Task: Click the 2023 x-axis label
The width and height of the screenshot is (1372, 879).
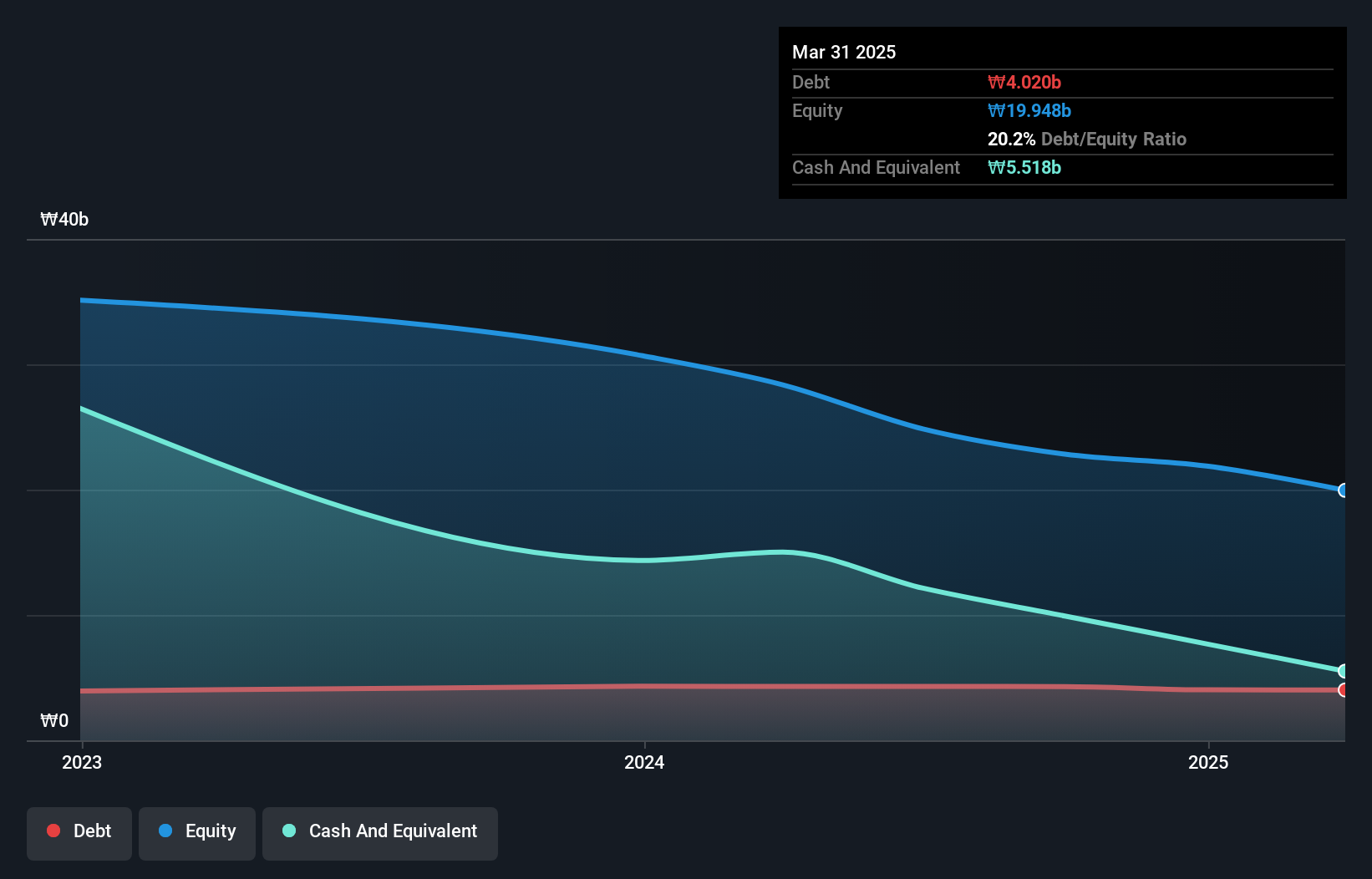Action: click(82, 762)
